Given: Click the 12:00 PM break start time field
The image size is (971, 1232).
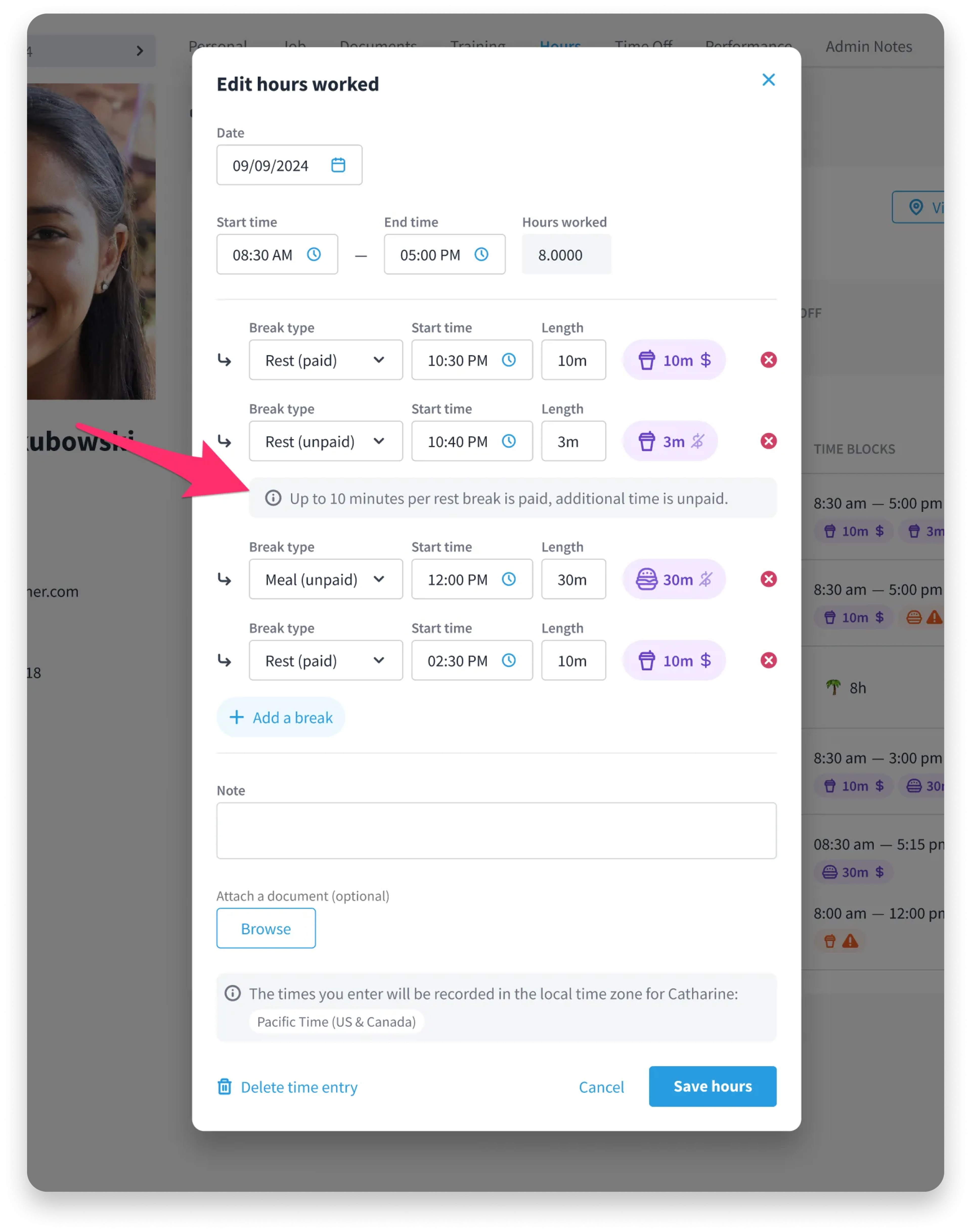Looking at the screenshot, I should tap(472, 579).
